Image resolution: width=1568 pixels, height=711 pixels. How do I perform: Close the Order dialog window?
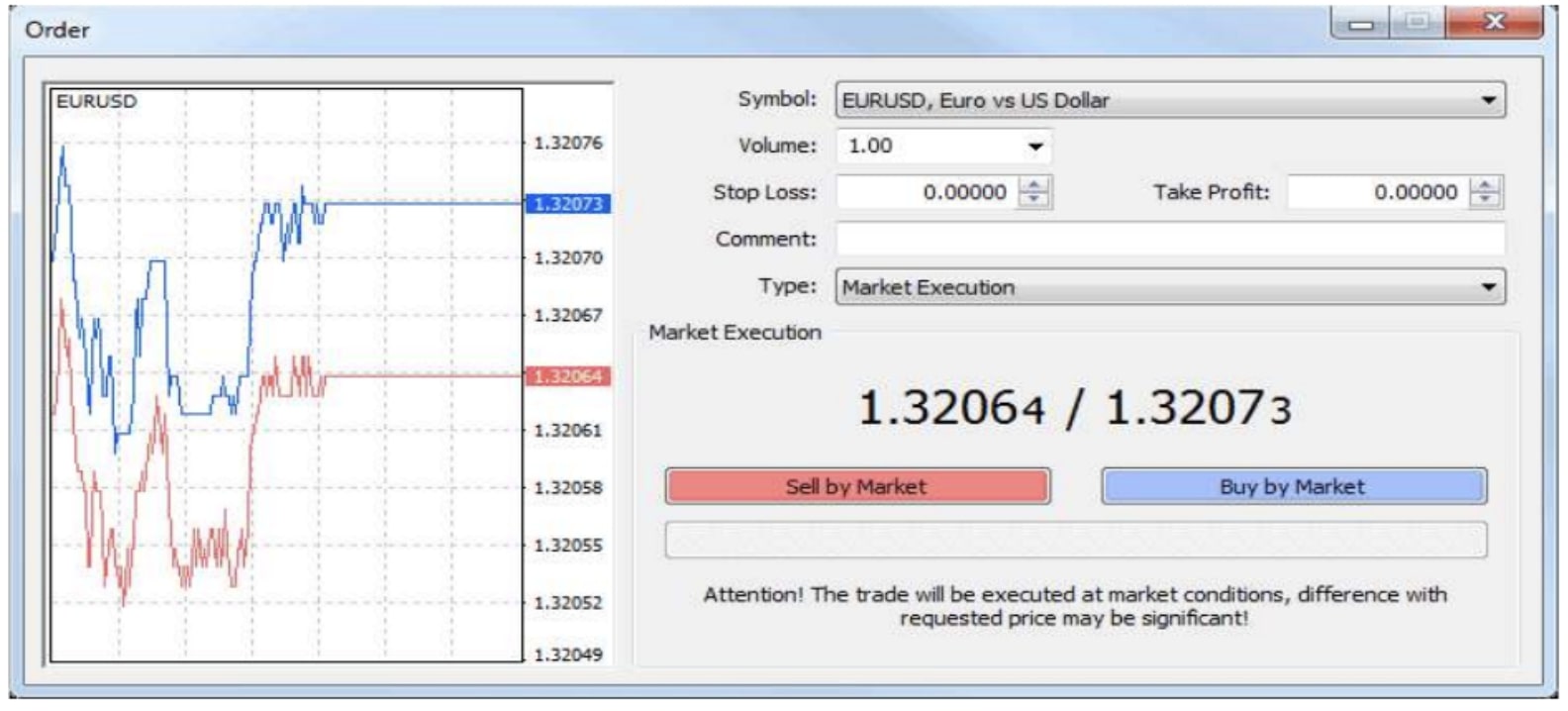tap(1494, 23)
